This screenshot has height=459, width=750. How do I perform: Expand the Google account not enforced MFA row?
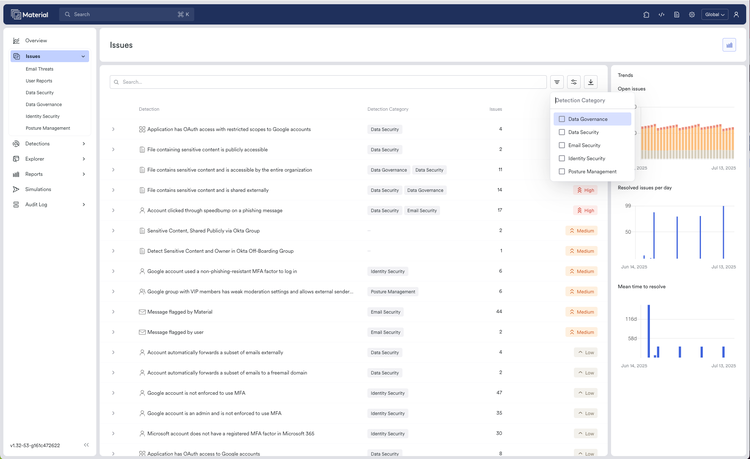point(113,393)
